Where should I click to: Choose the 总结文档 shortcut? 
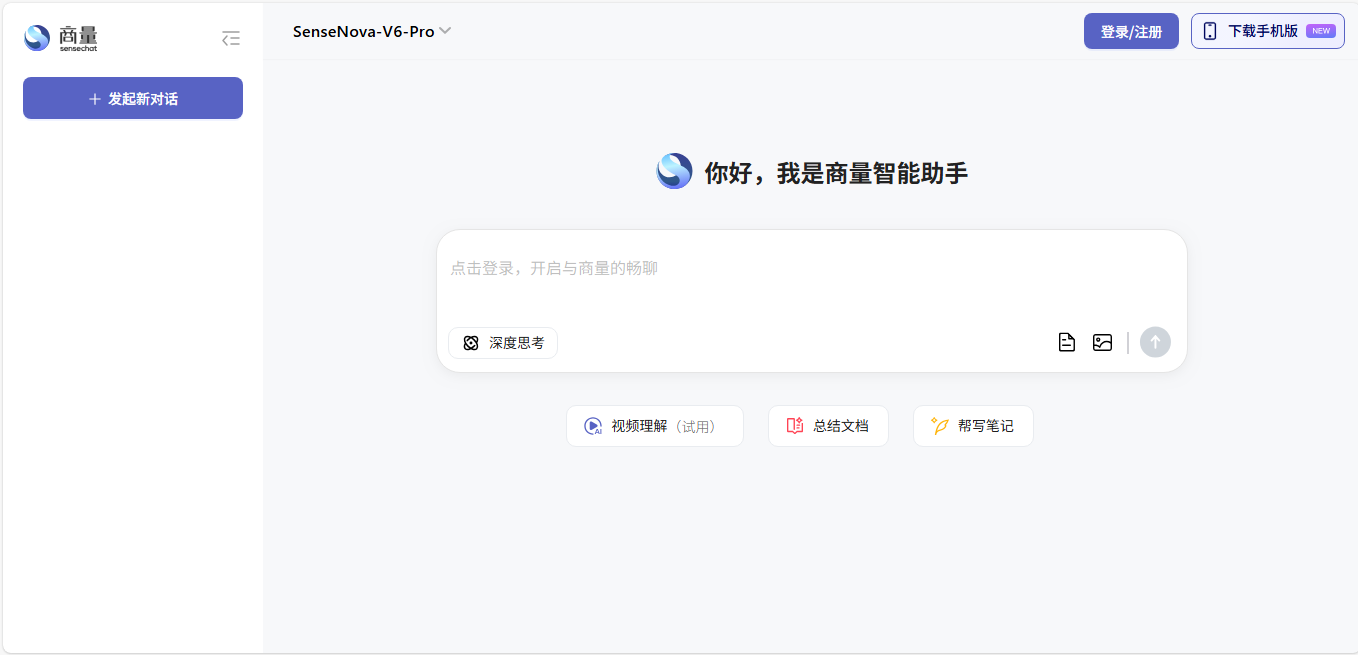pos(828,426)
